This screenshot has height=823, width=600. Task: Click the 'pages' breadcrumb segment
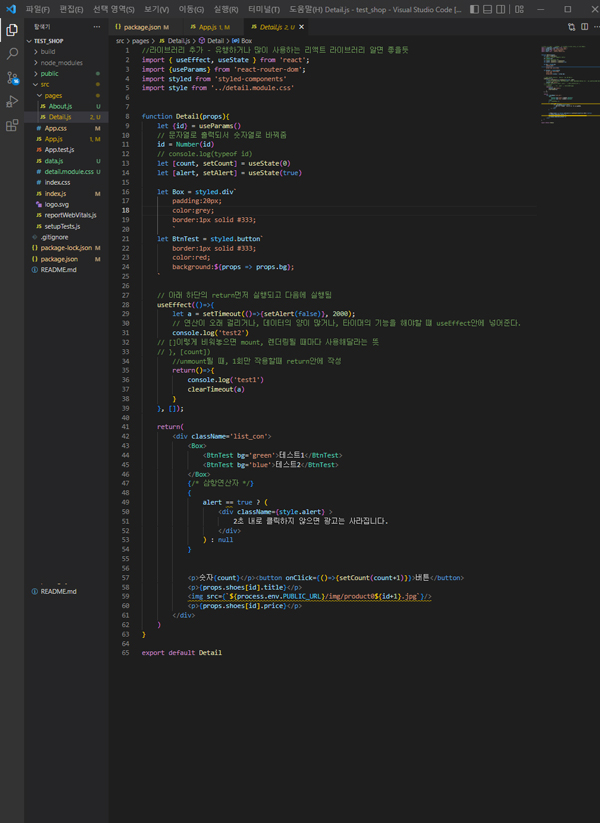click(x=140, y=40)
